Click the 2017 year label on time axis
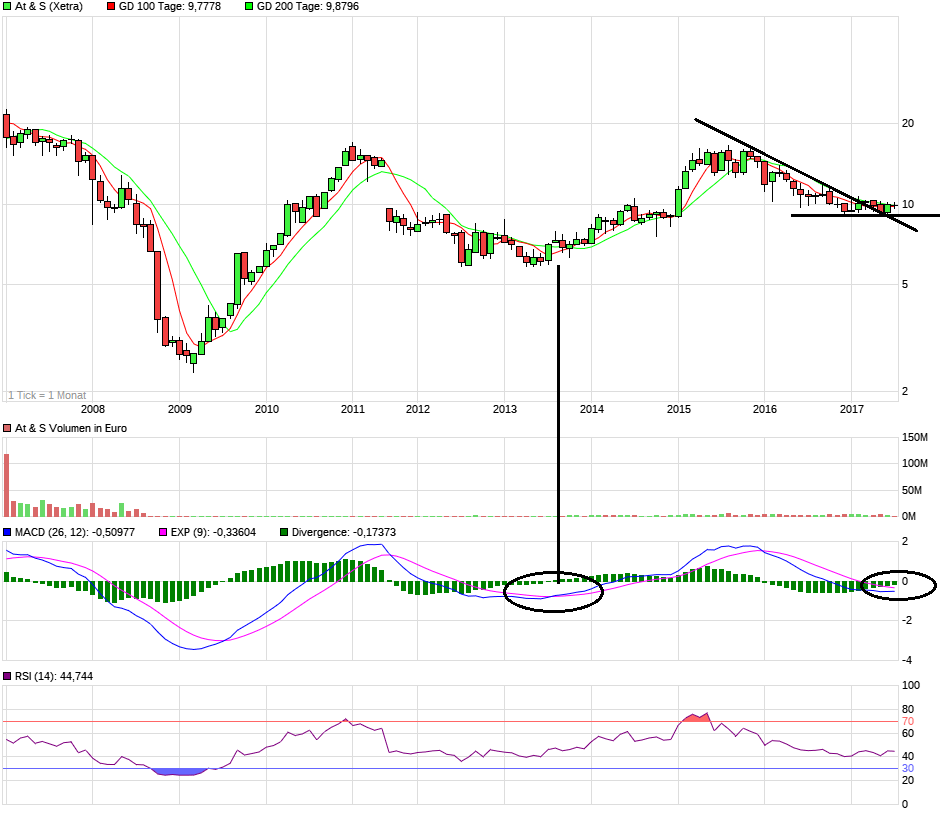 852,409
